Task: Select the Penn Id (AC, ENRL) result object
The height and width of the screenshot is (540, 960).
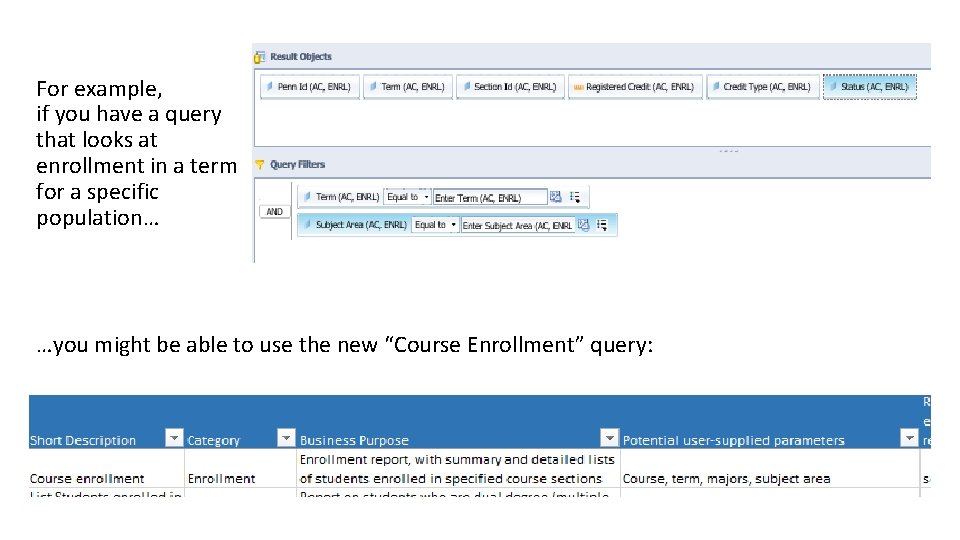Action: (x=310, y=87)
